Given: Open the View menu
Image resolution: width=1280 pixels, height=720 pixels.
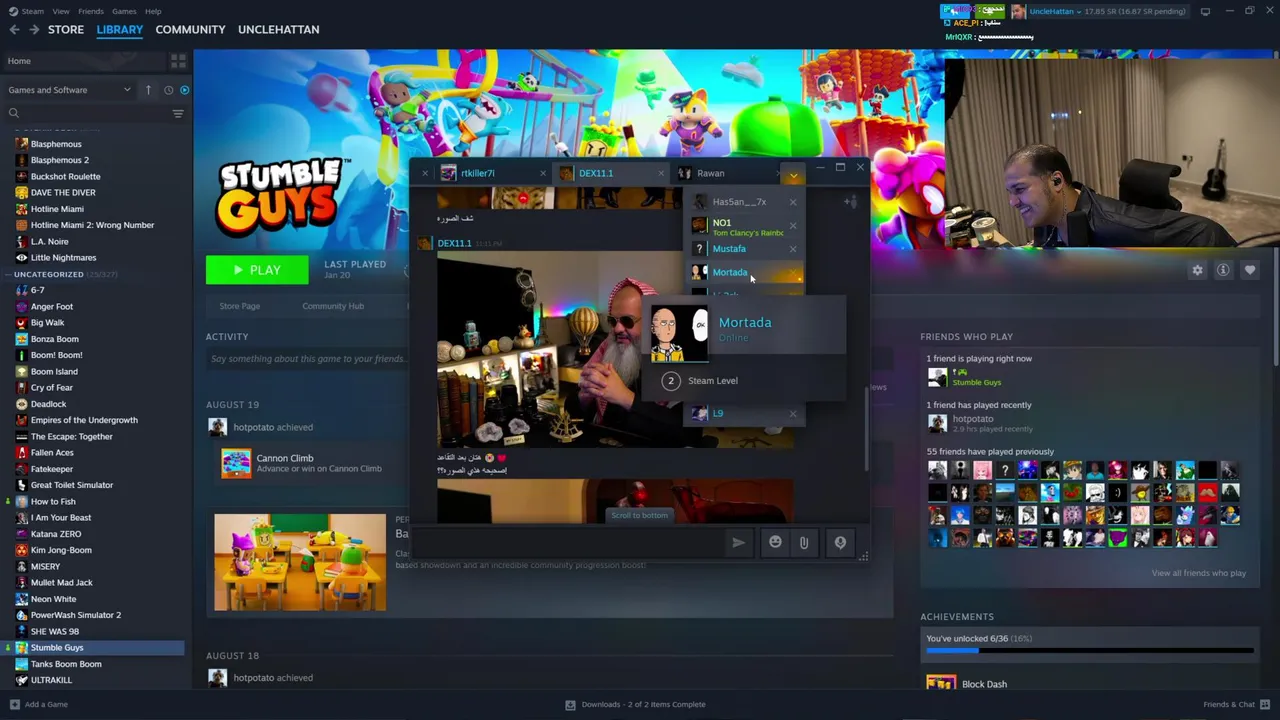Looking at the screenshot, I should (x=61, y=11).
